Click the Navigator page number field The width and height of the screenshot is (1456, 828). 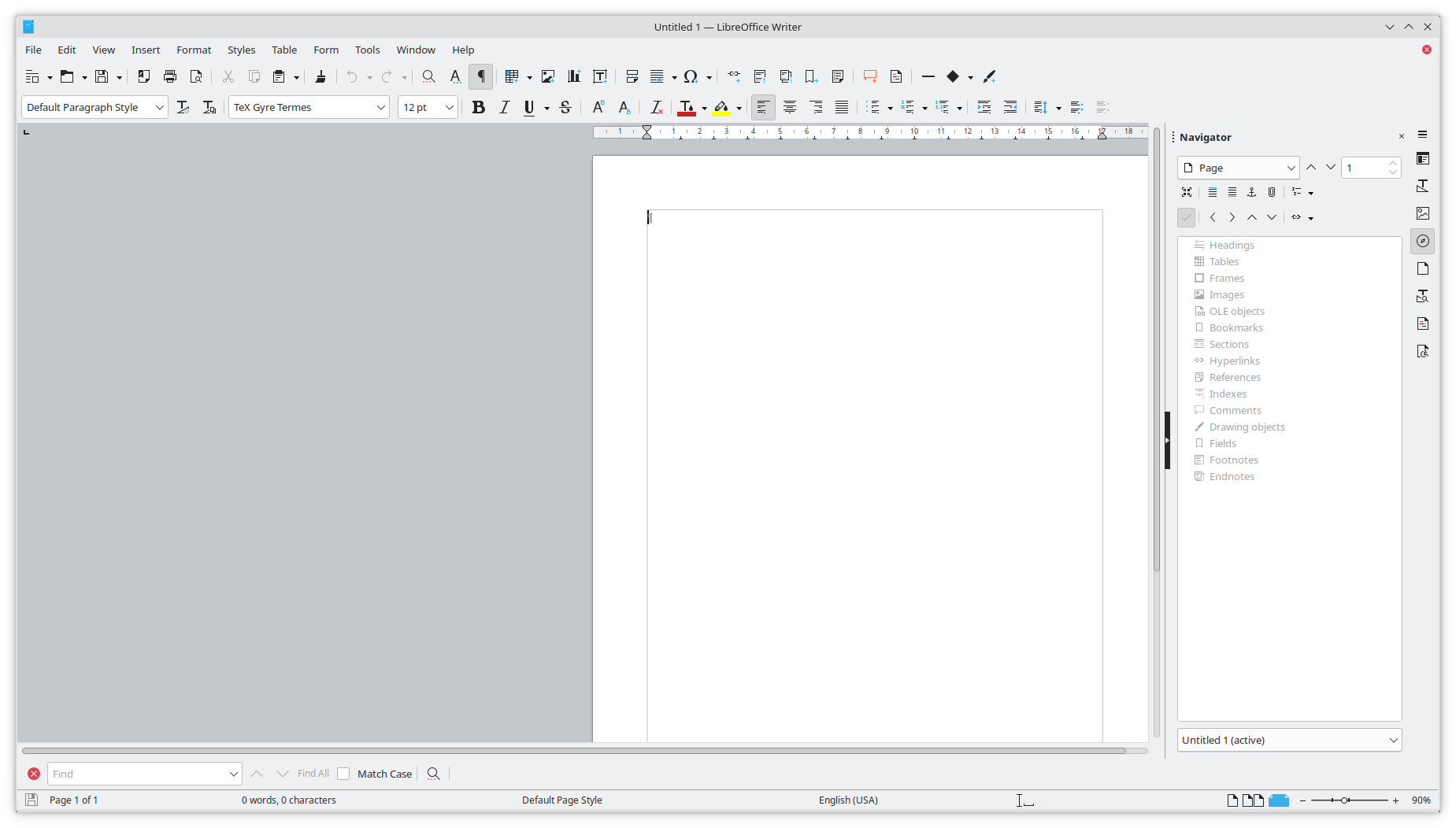tap(1364, 168)
